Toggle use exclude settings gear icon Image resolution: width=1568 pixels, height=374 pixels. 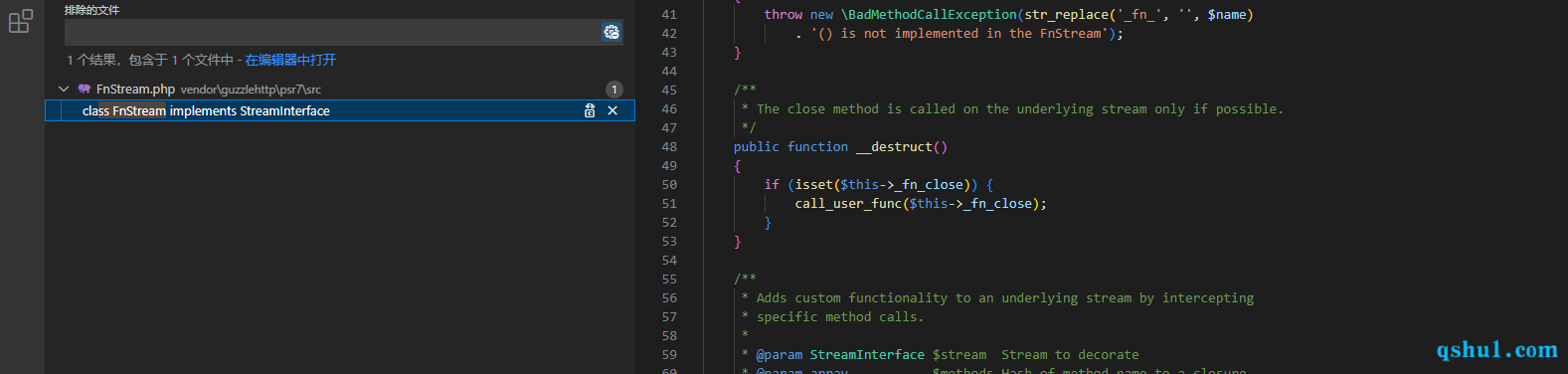pyautogui.click(x=611, y=32)
